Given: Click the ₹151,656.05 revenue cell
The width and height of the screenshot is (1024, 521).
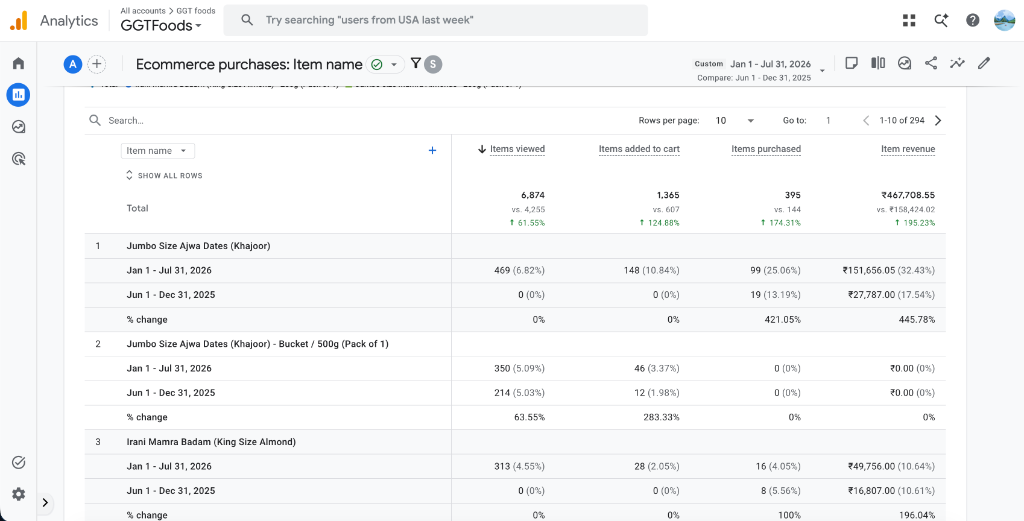Looking at the screenshot, I should click(889, 270).
